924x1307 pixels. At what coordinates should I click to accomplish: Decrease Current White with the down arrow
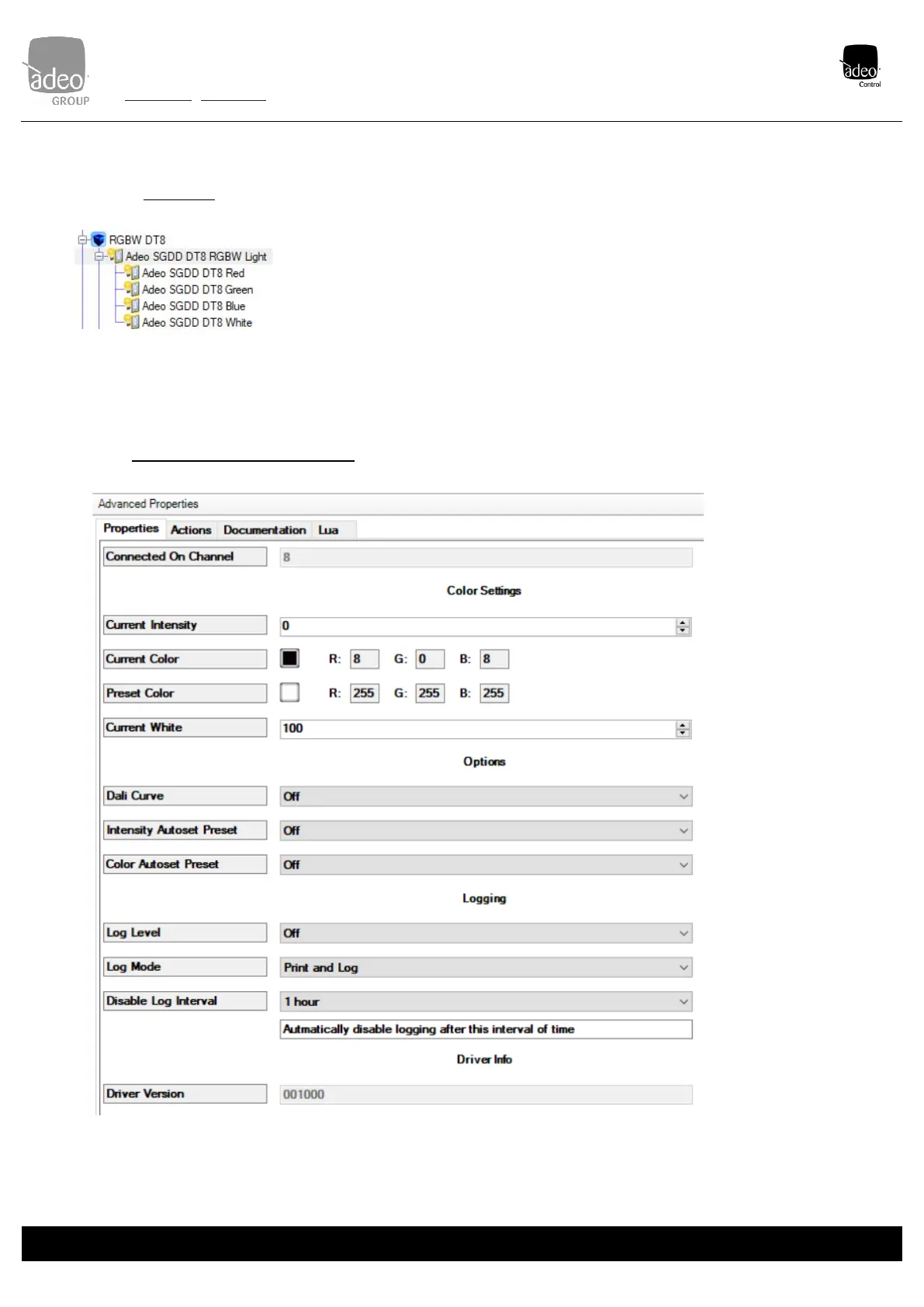(x=683, y=733)
